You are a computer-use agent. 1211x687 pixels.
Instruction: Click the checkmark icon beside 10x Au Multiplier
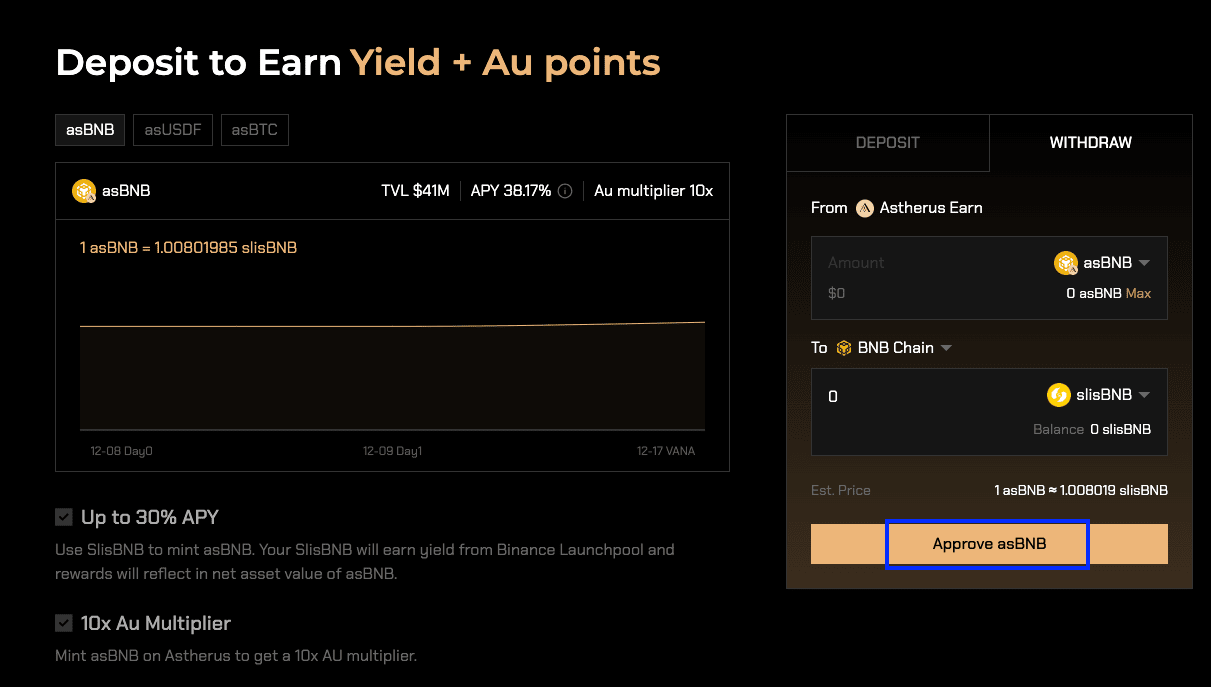(x=63, y=623)
